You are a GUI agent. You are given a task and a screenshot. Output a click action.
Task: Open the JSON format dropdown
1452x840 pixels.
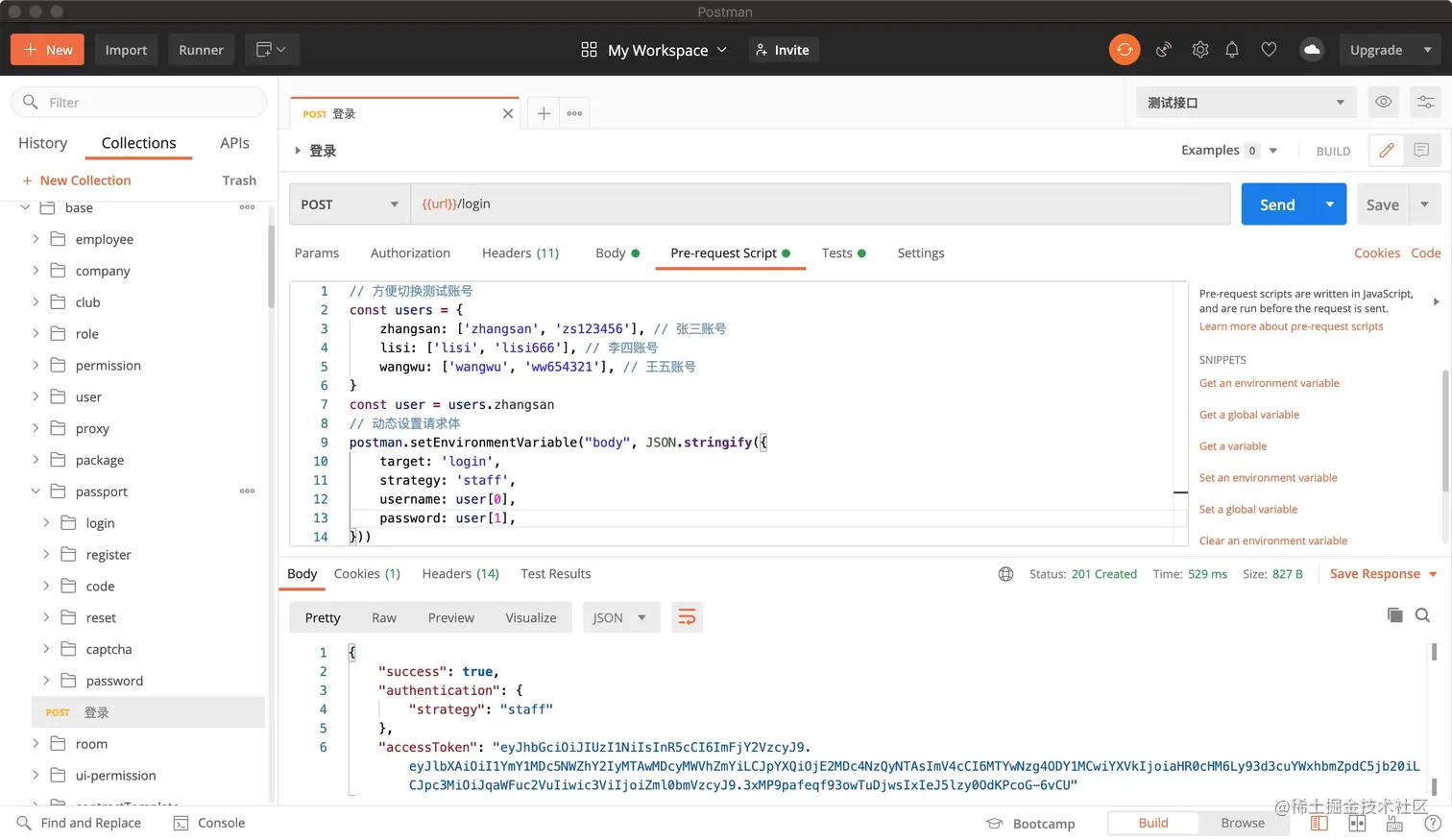pyautogui.click(x=620, y=617)
